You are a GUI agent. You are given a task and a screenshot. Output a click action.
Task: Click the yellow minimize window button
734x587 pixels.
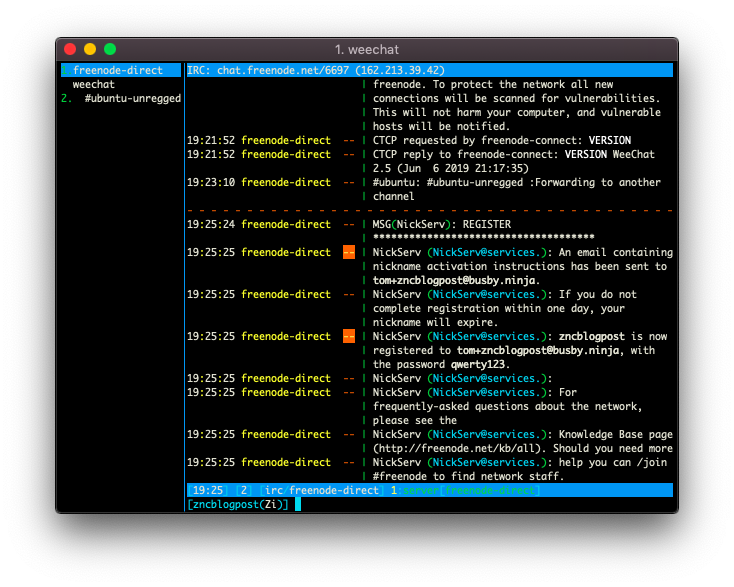pyautogui.click(x=90, y=49)
